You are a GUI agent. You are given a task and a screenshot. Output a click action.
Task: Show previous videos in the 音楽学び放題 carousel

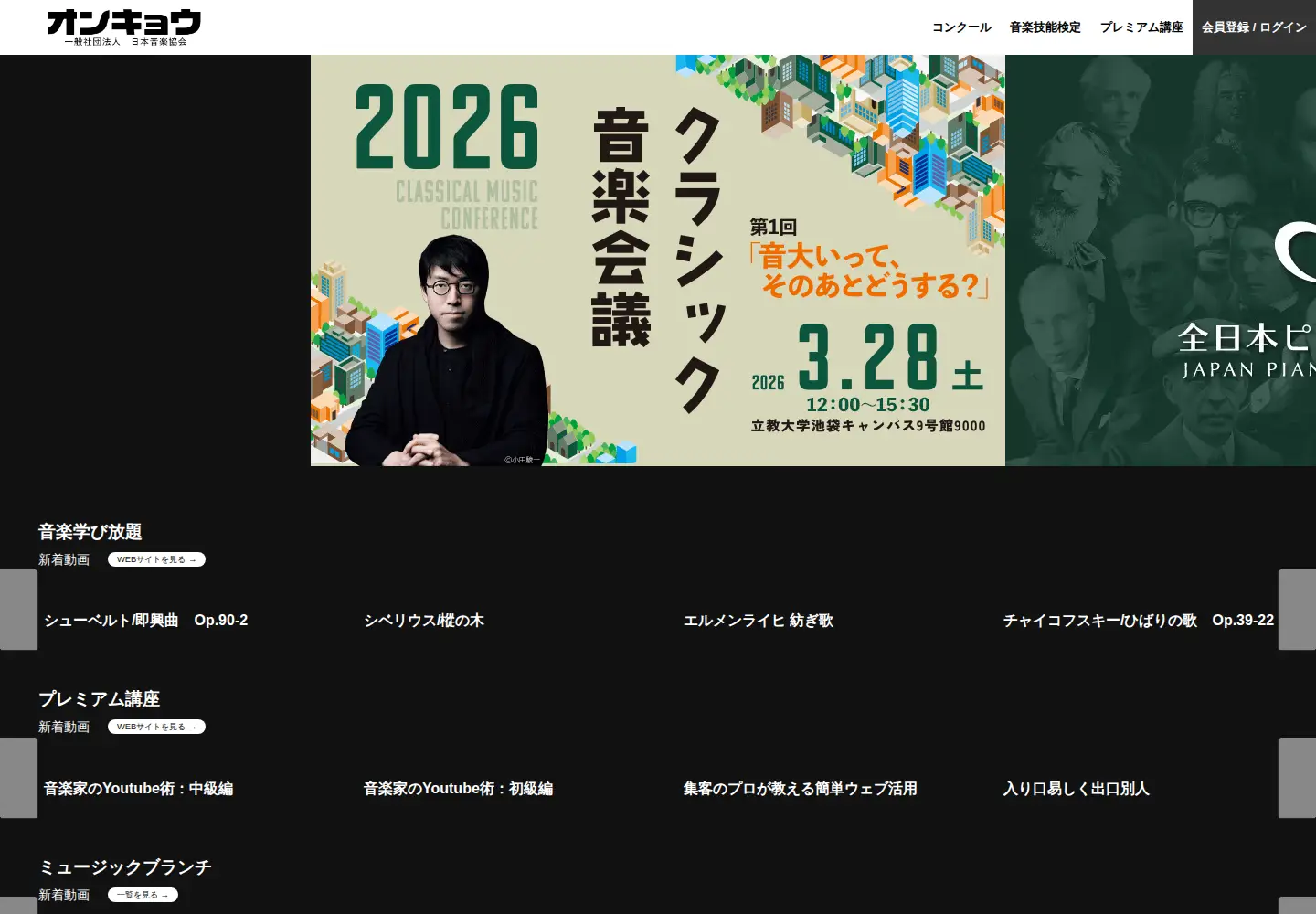click(x=18, y=610)
